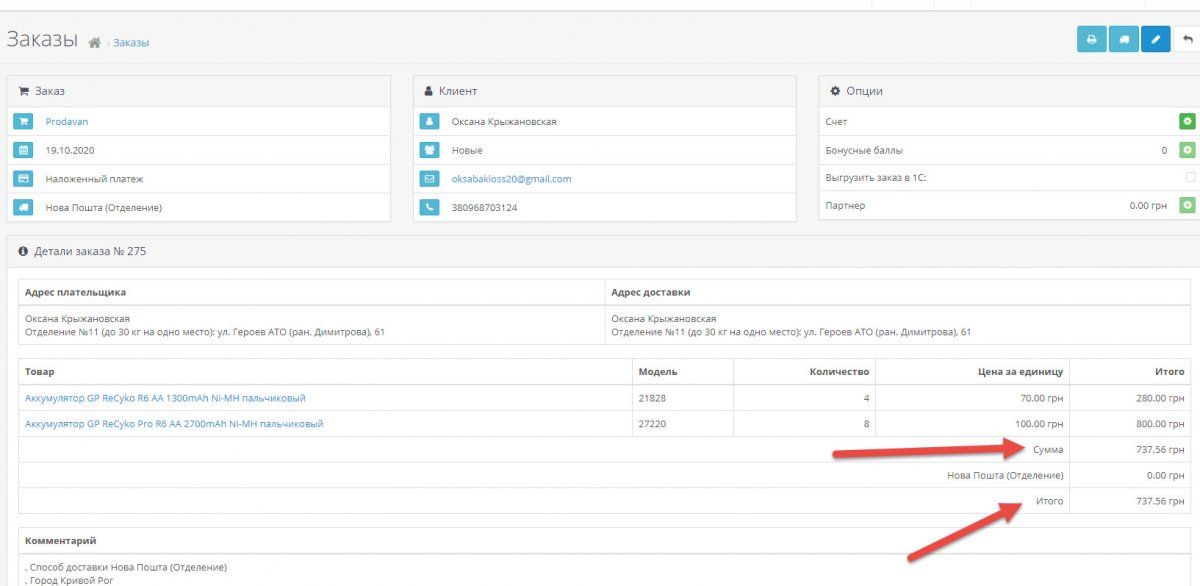This screenshot has height=586, width=1200.
Task: Toggle the Выгрузить заказ в 1С checkbox
Action: pos(1190,177)
